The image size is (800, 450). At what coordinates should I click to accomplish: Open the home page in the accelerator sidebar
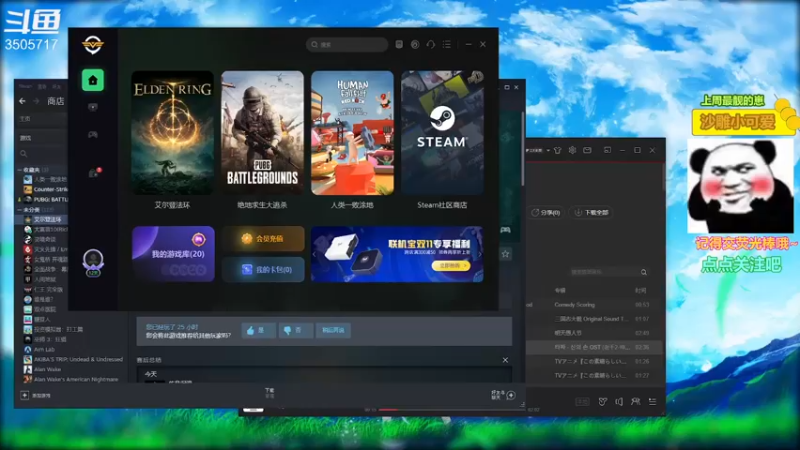coord(92,80)
